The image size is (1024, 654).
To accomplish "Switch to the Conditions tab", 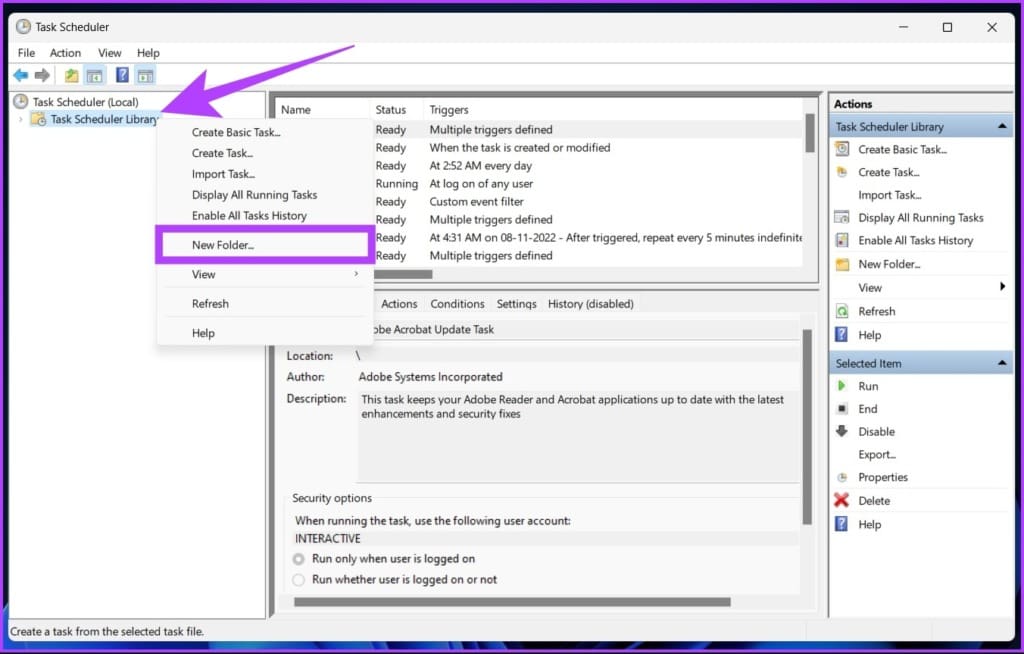I will click(457, 304).
